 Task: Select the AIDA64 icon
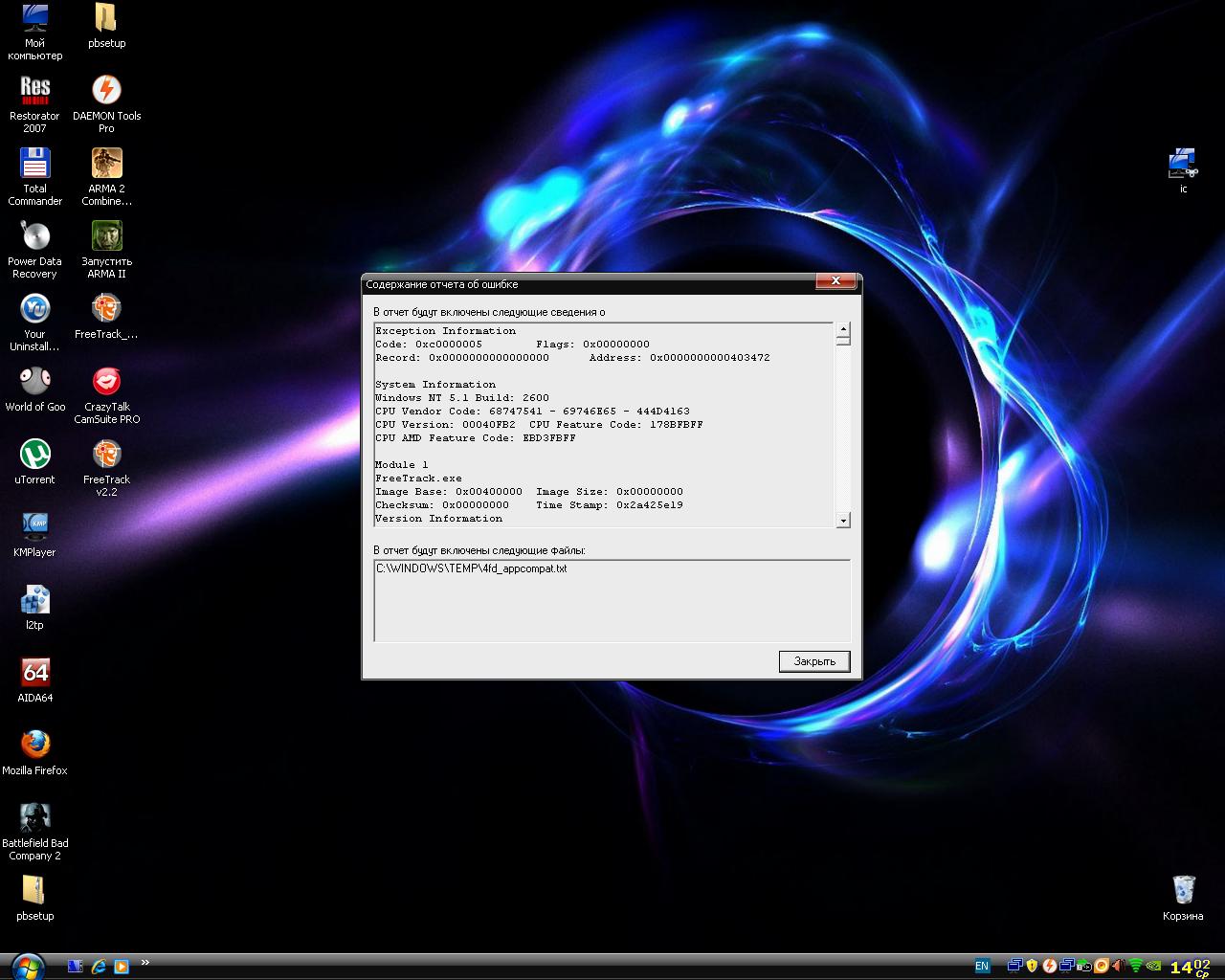(34, 679)
